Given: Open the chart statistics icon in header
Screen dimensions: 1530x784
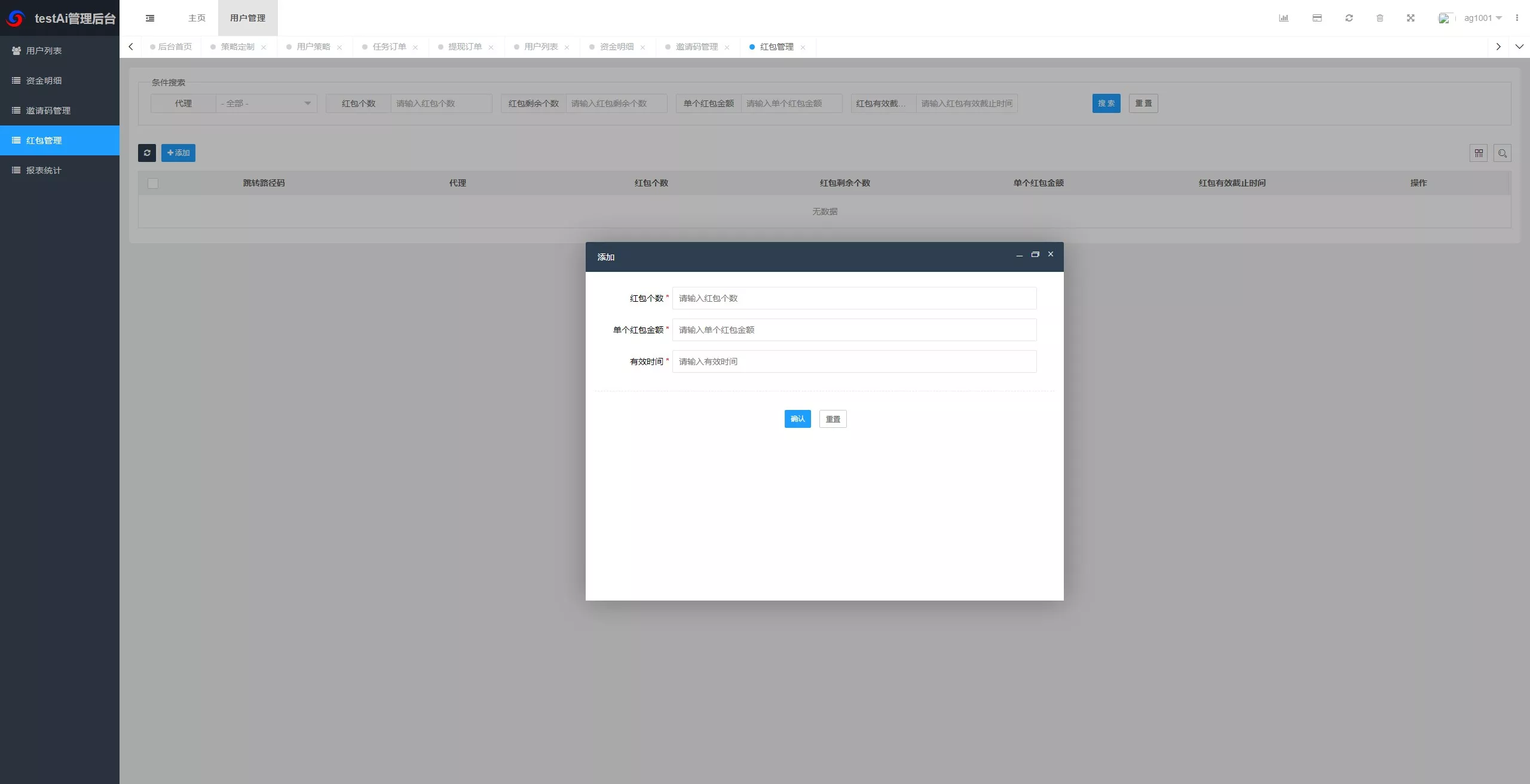Looking at the screenshot, I should 1283,18.
